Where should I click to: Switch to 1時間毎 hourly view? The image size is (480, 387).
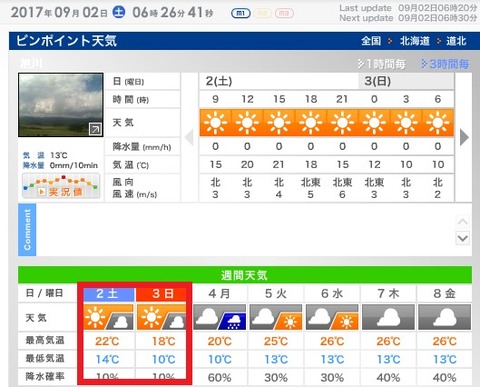[382, 64]
